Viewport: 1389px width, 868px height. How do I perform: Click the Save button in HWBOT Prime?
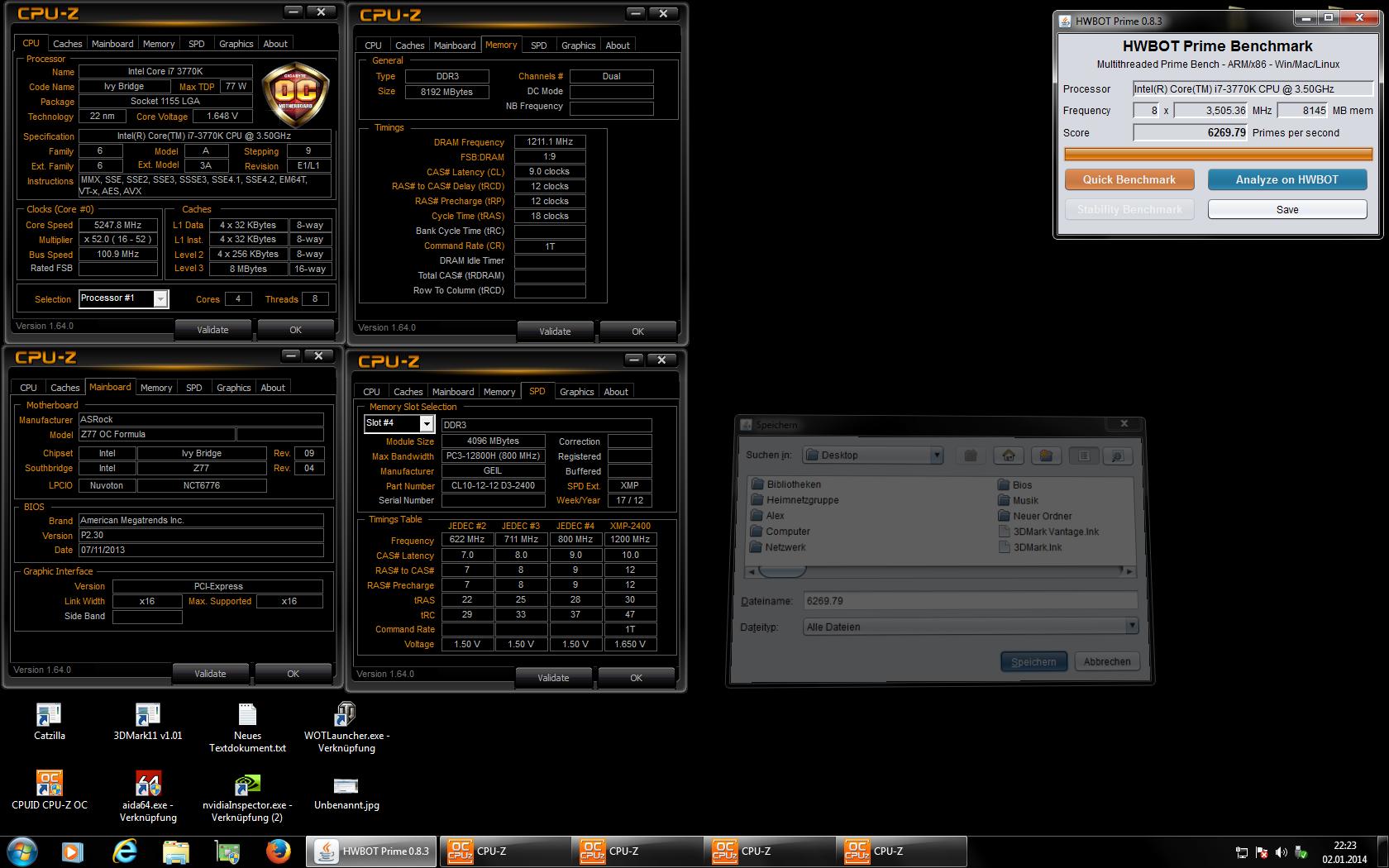(x=1287, y=210)
